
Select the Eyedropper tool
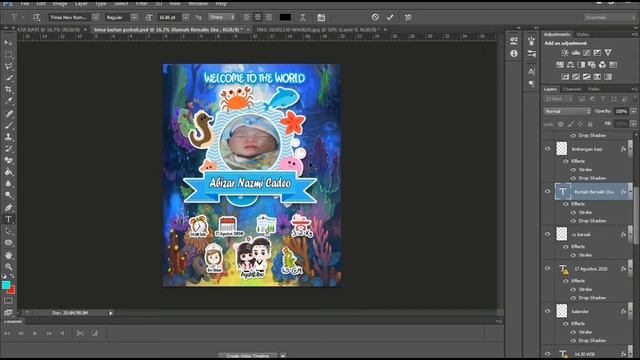point(8,101)
